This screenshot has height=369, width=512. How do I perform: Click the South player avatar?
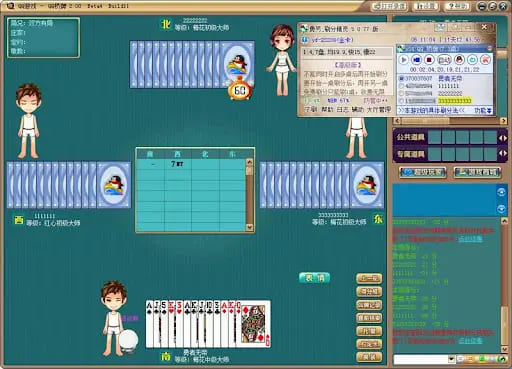coord(115,318)
